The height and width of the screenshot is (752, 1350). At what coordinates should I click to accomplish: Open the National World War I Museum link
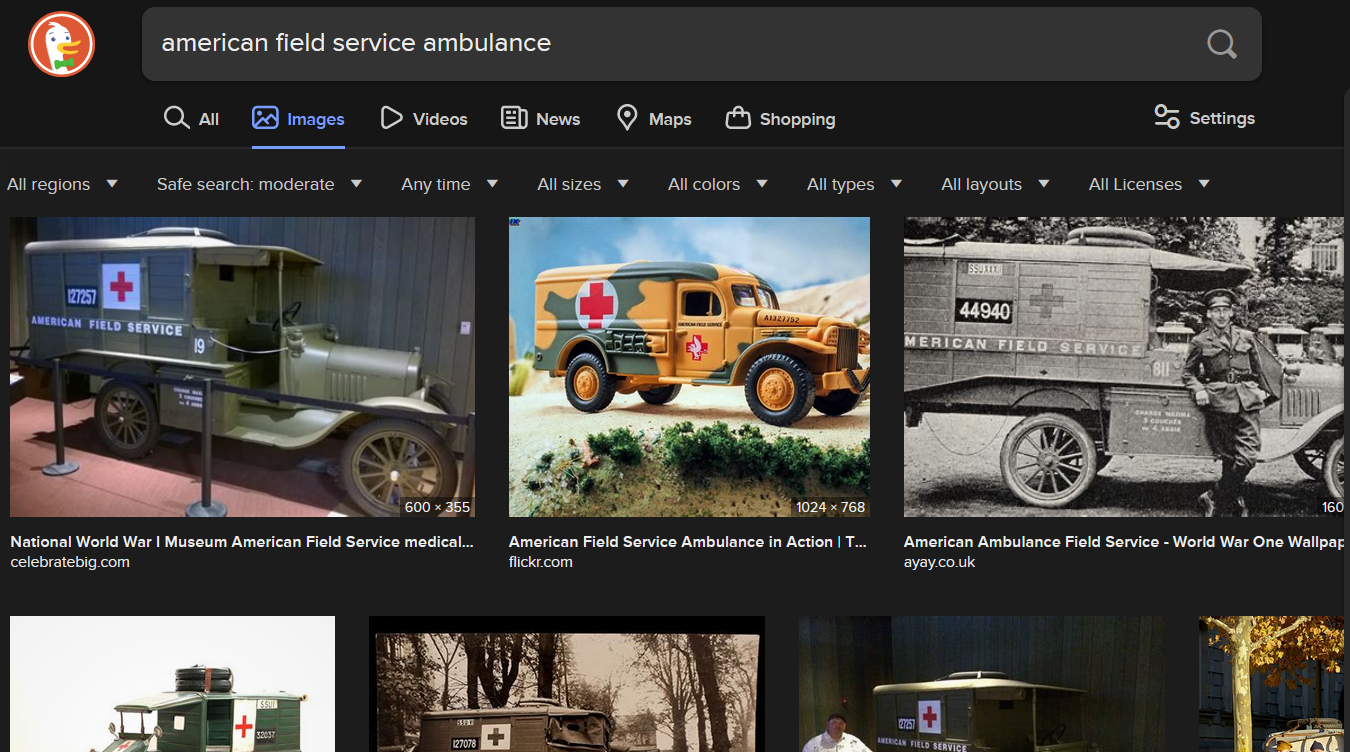pyautogui.click(x=241, y=542)
